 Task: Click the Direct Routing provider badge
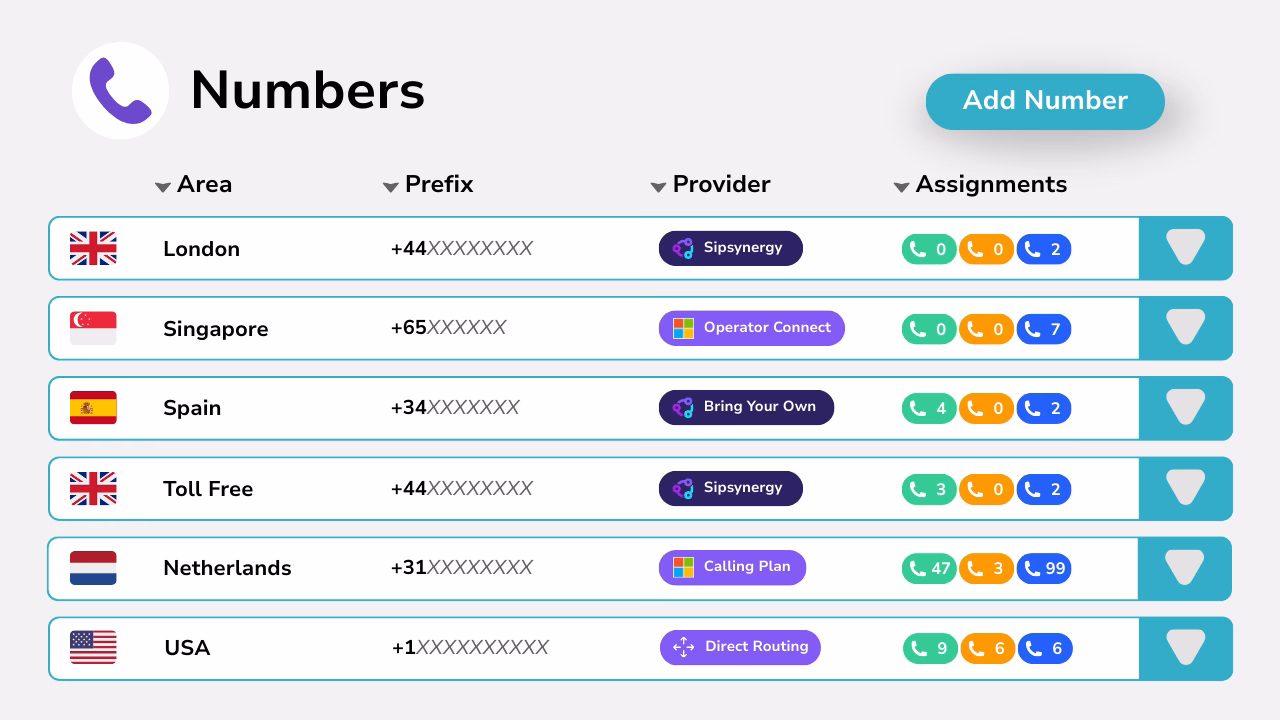point(740,647)
